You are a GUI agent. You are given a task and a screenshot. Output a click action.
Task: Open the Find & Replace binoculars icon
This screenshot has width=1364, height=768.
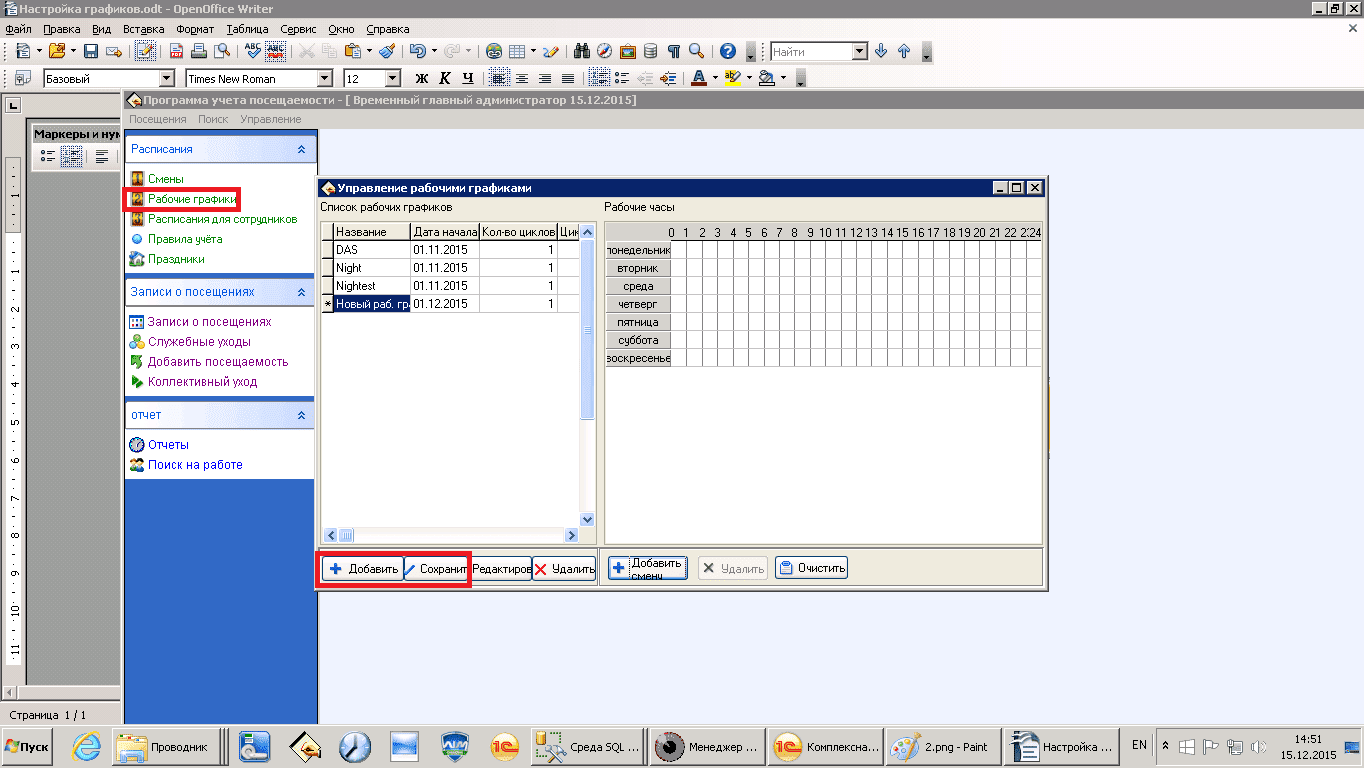(582, 51)
